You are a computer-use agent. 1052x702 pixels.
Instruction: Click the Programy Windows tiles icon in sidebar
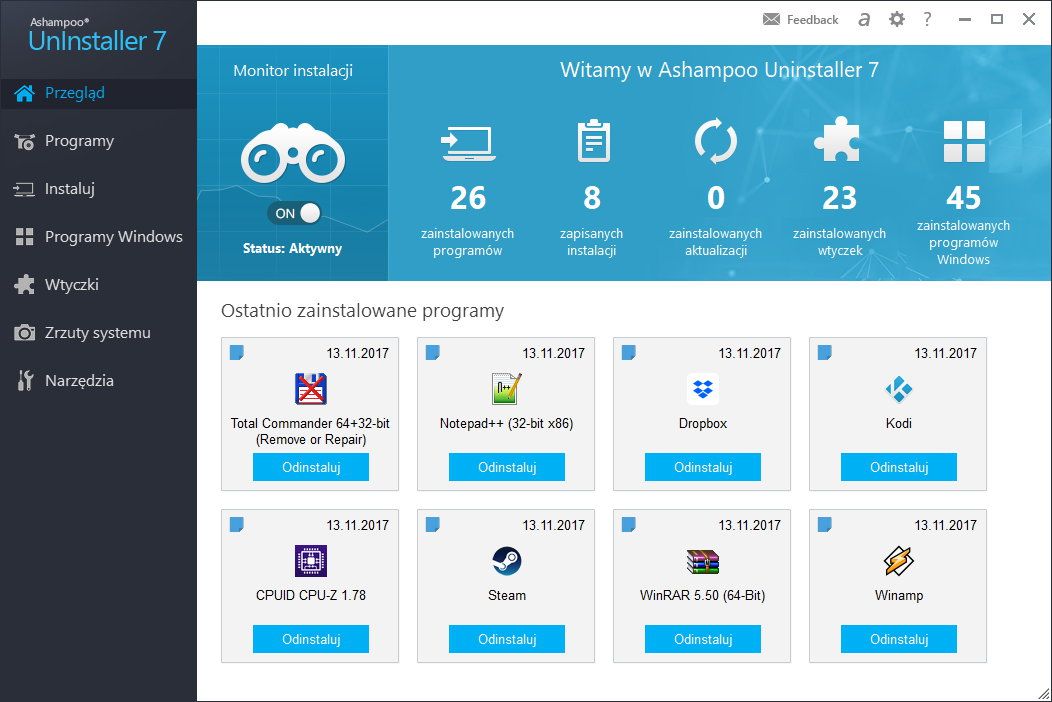point(24,237)
